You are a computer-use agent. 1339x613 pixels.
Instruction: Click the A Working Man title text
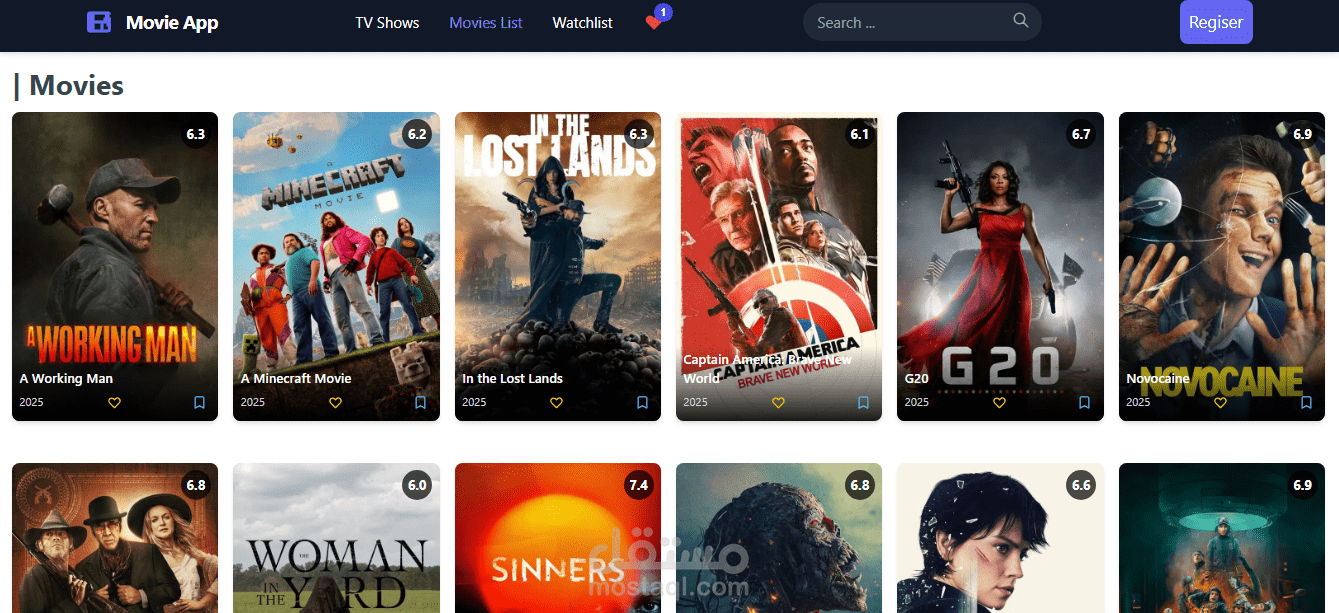pyautogui.click(x=66, y=379)
